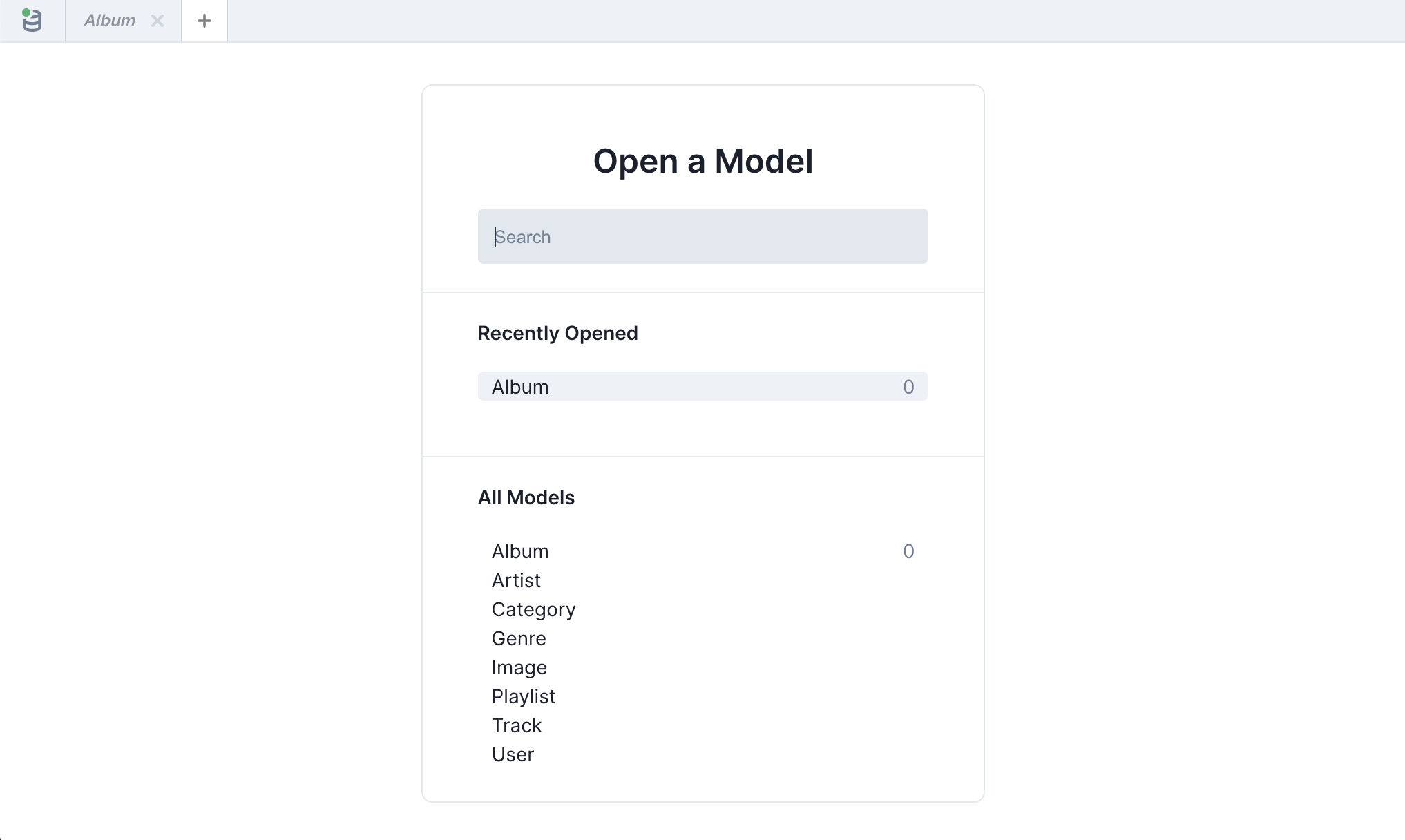Open the Category model

click(x=533, y=609)
